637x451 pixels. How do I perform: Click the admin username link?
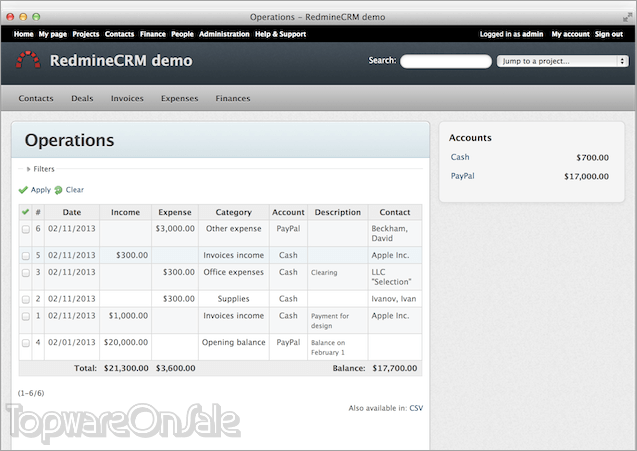(533, 34)
